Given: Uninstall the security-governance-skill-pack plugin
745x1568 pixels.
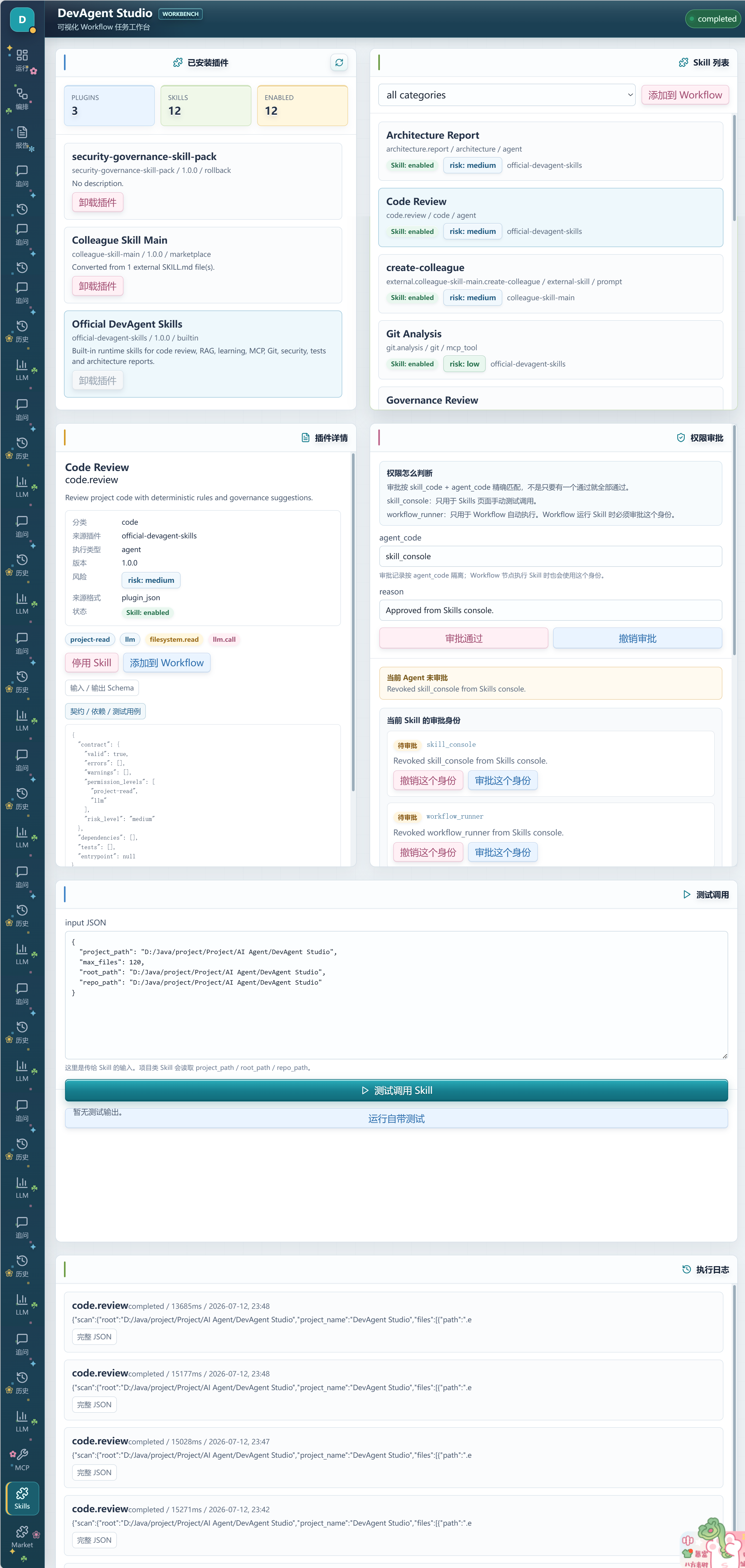Looking at the screenshot, I should point(97,202).
